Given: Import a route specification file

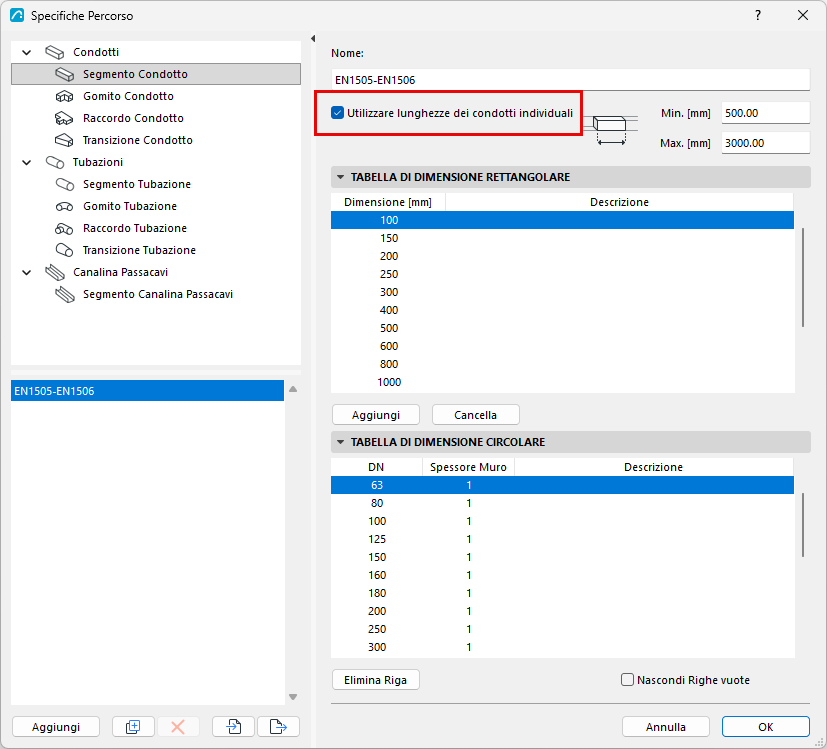Looking at the screenshot, I should [x=234, y=727].
